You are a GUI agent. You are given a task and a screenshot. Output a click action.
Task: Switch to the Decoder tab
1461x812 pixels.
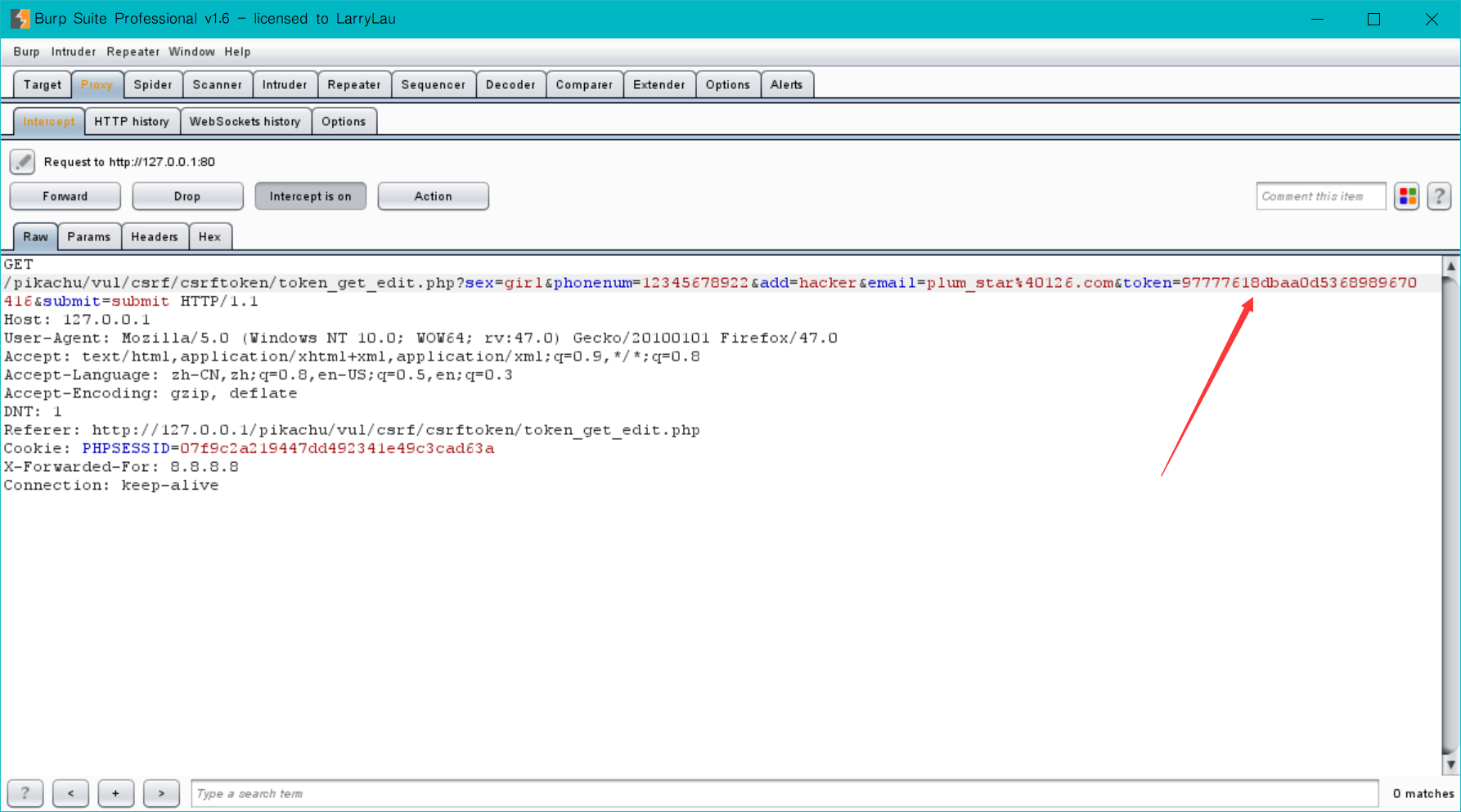510,85
